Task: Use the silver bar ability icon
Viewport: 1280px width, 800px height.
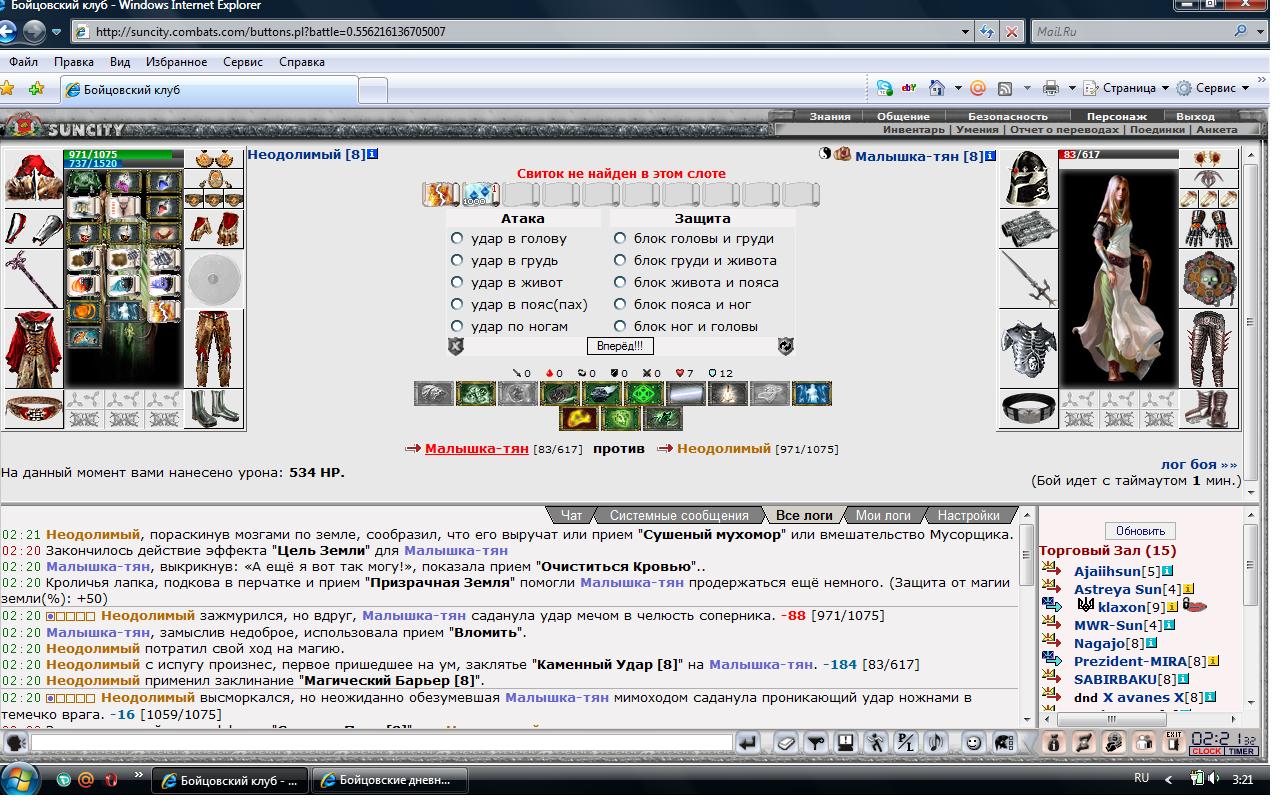Action: (685, 393)
